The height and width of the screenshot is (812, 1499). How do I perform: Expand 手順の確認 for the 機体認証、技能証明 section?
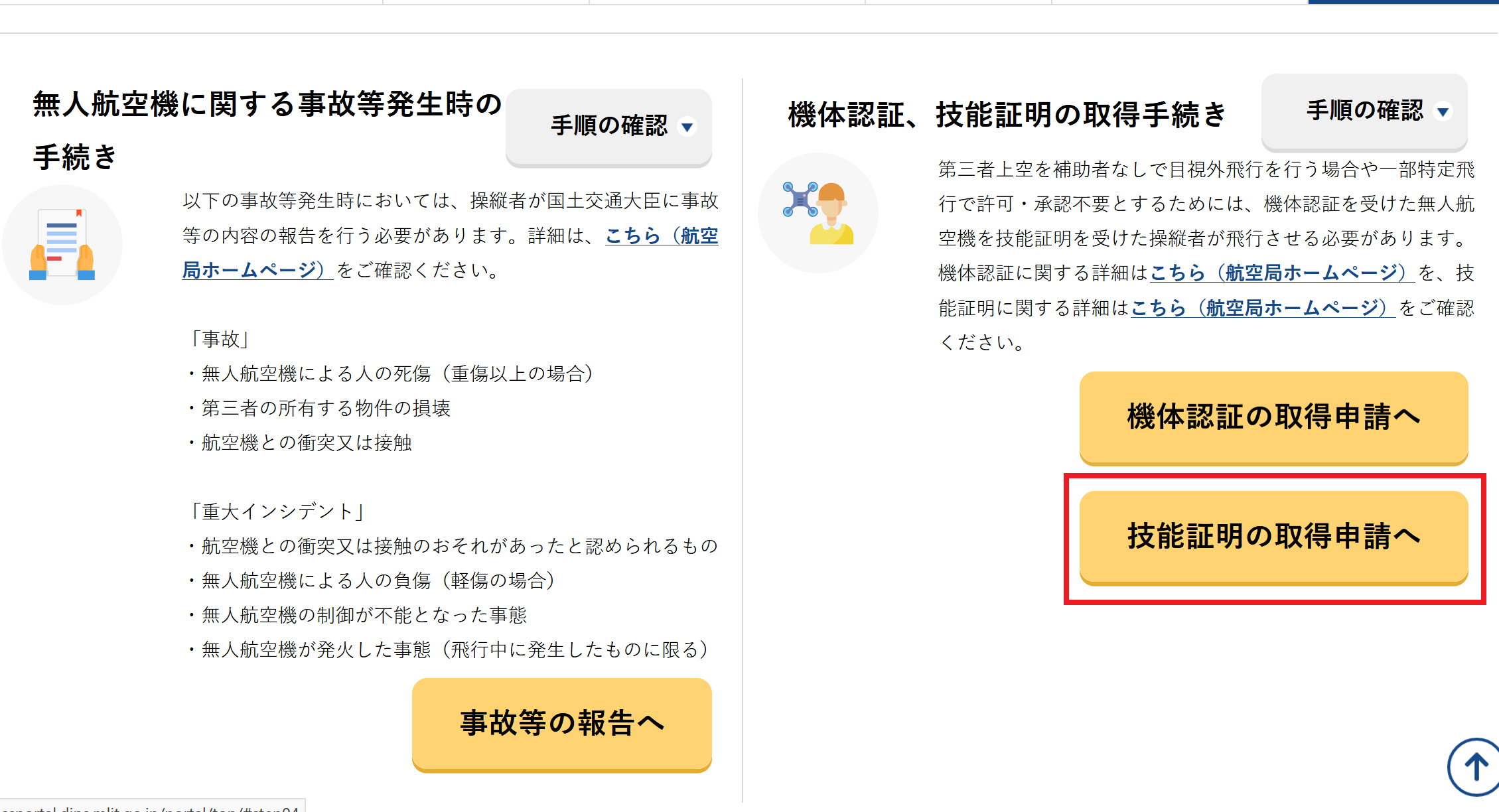pos(1364,111)
